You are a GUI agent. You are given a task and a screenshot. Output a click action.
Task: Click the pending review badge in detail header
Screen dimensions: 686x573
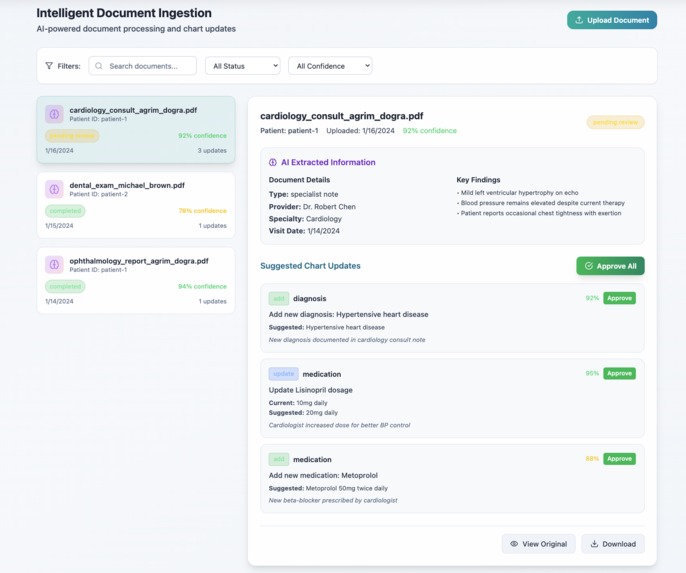click(615, 122)
